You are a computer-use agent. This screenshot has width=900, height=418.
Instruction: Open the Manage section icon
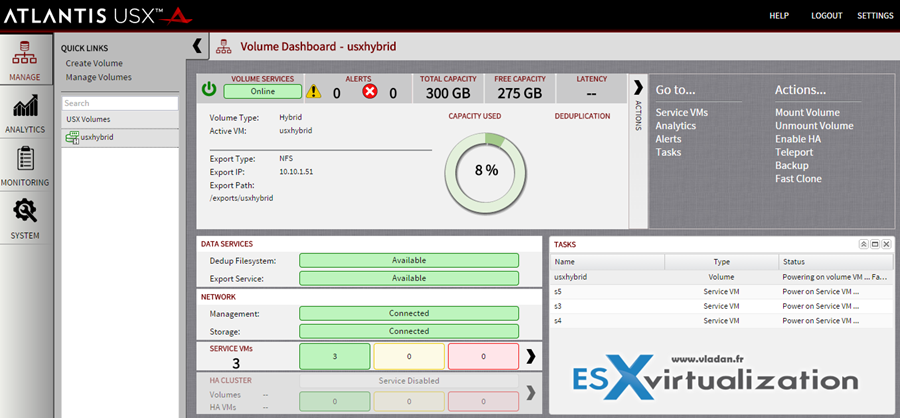25,52
